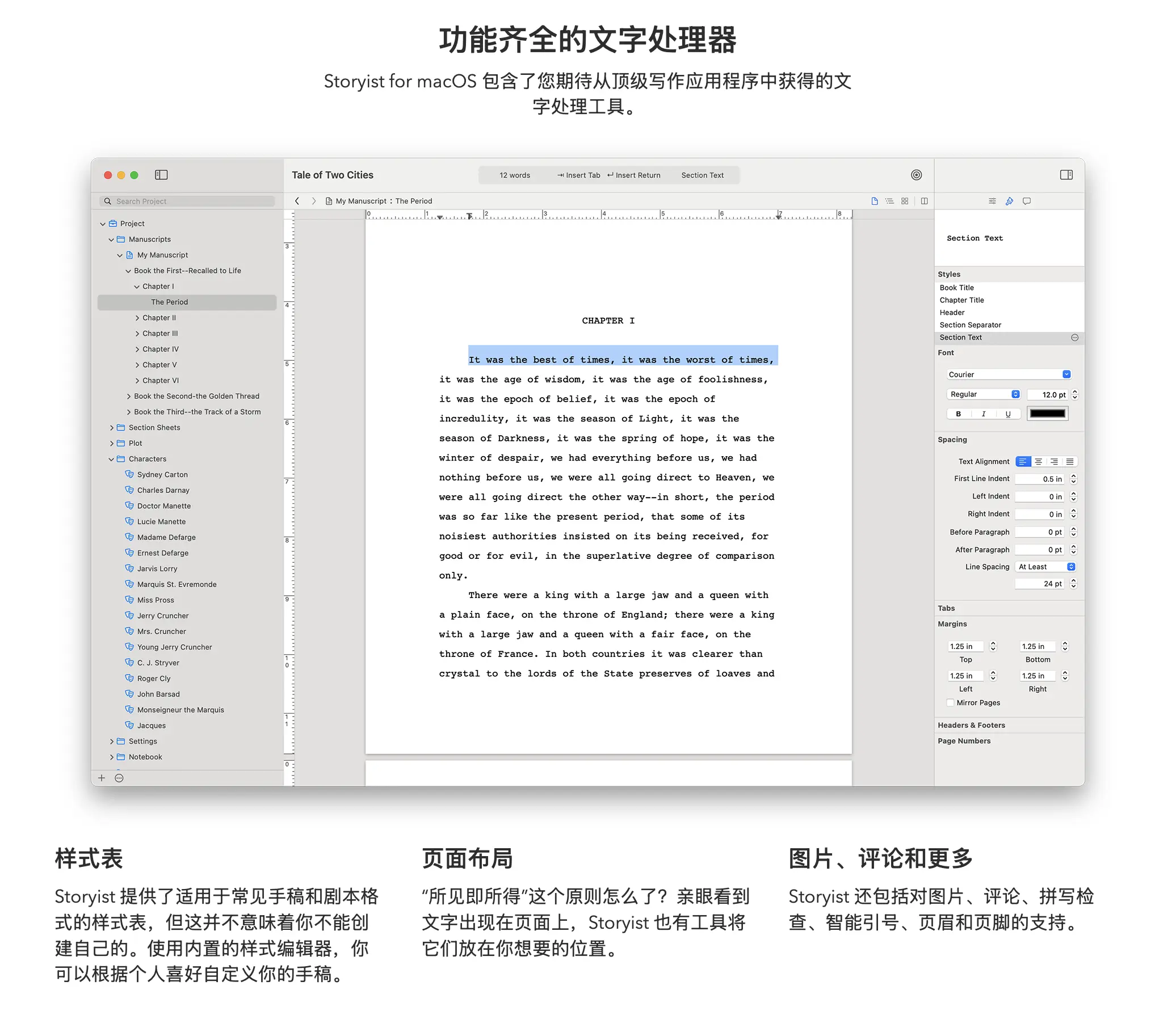Go back with the navigation arrow
The width and height of the screenshot is (1176, 1011).
pyautogui.click(x=297, y=201)
